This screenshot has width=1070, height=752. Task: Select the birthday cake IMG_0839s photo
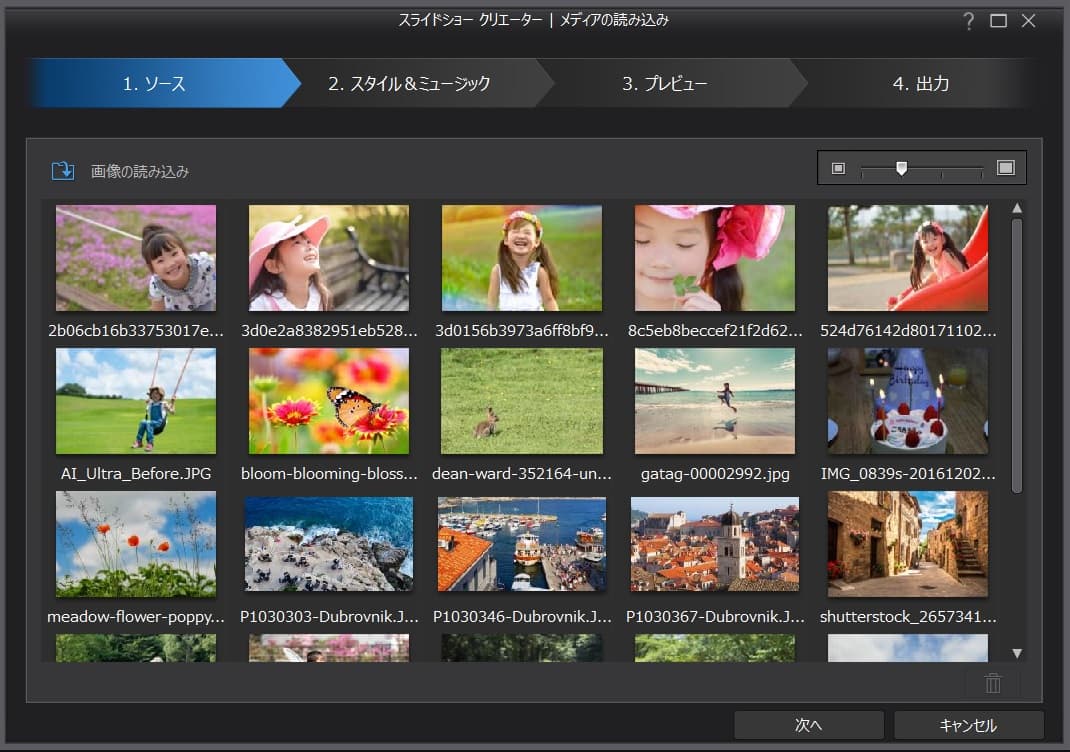click(908, 401)
